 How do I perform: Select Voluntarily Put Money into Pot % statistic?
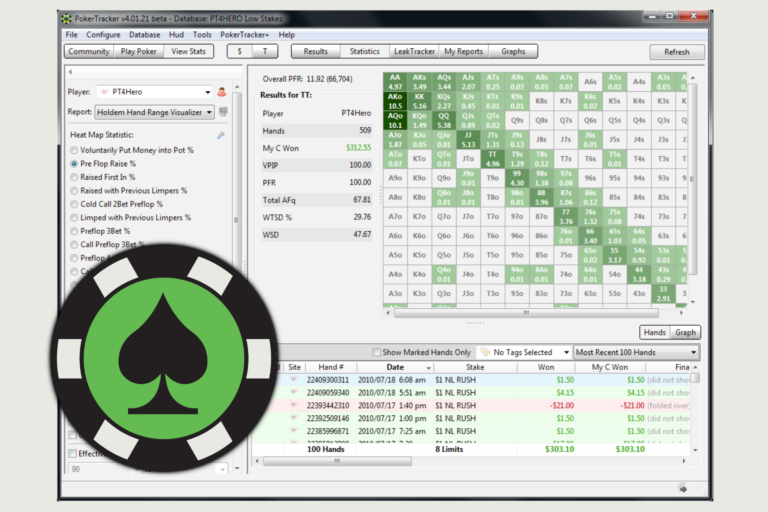(74, 150)
